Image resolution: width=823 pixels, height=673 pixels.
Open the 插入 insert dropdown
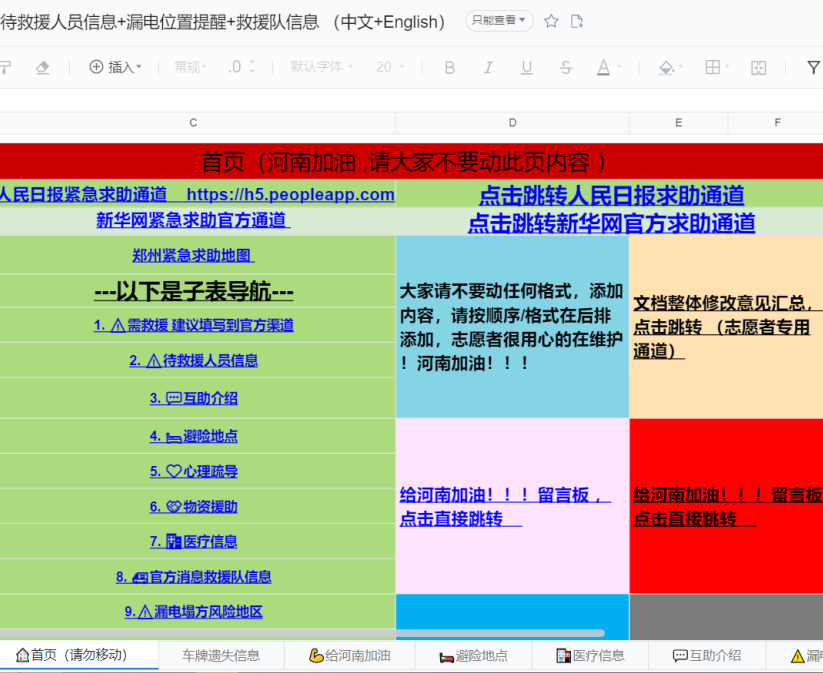(x=115, y=67)
